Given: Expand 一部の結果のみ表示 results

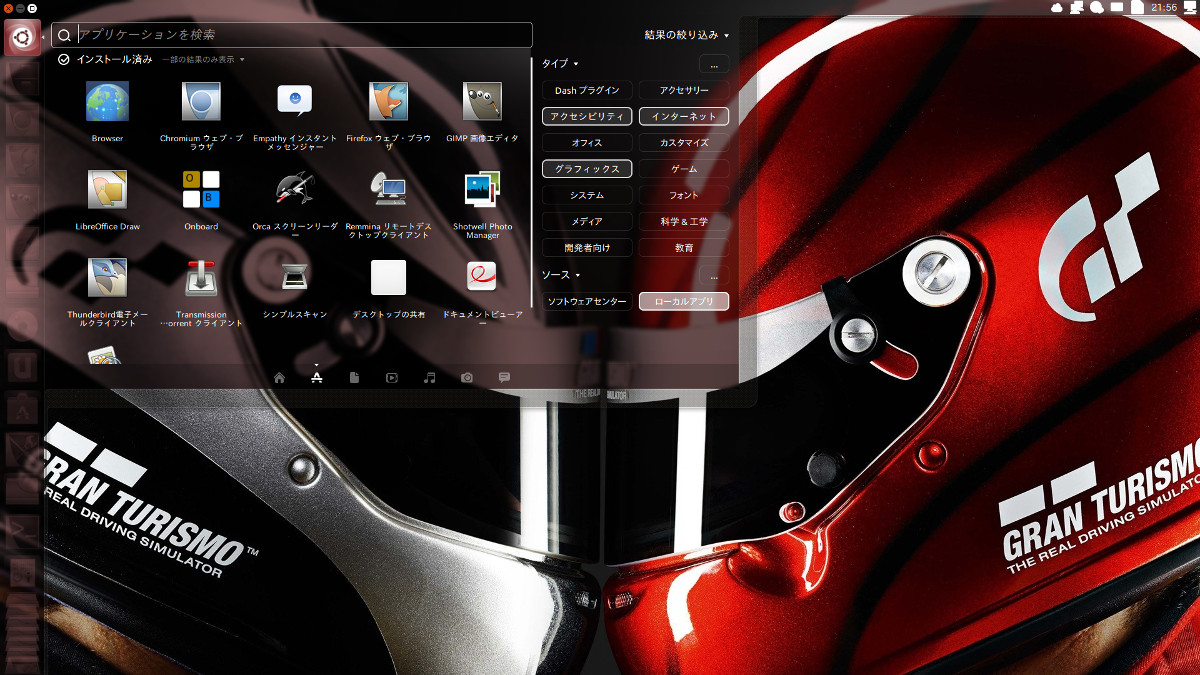Looking at the screenshot, I should click(x=204, y=59).
